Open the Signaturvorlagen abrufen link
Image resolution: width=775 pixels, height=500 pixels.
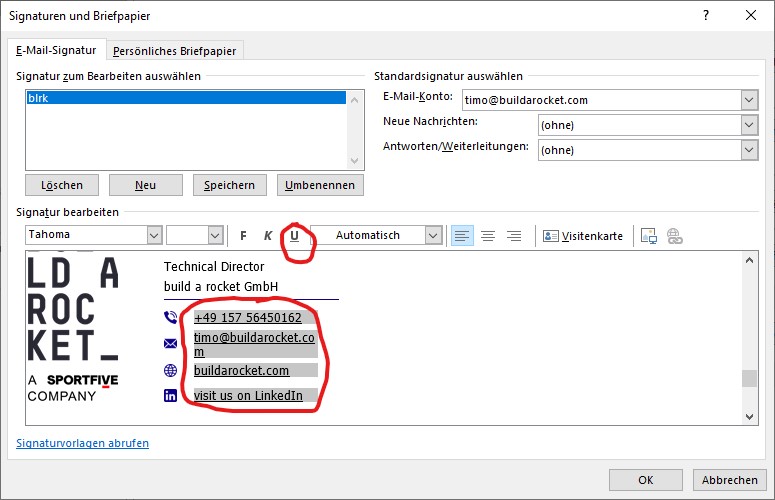83,443
